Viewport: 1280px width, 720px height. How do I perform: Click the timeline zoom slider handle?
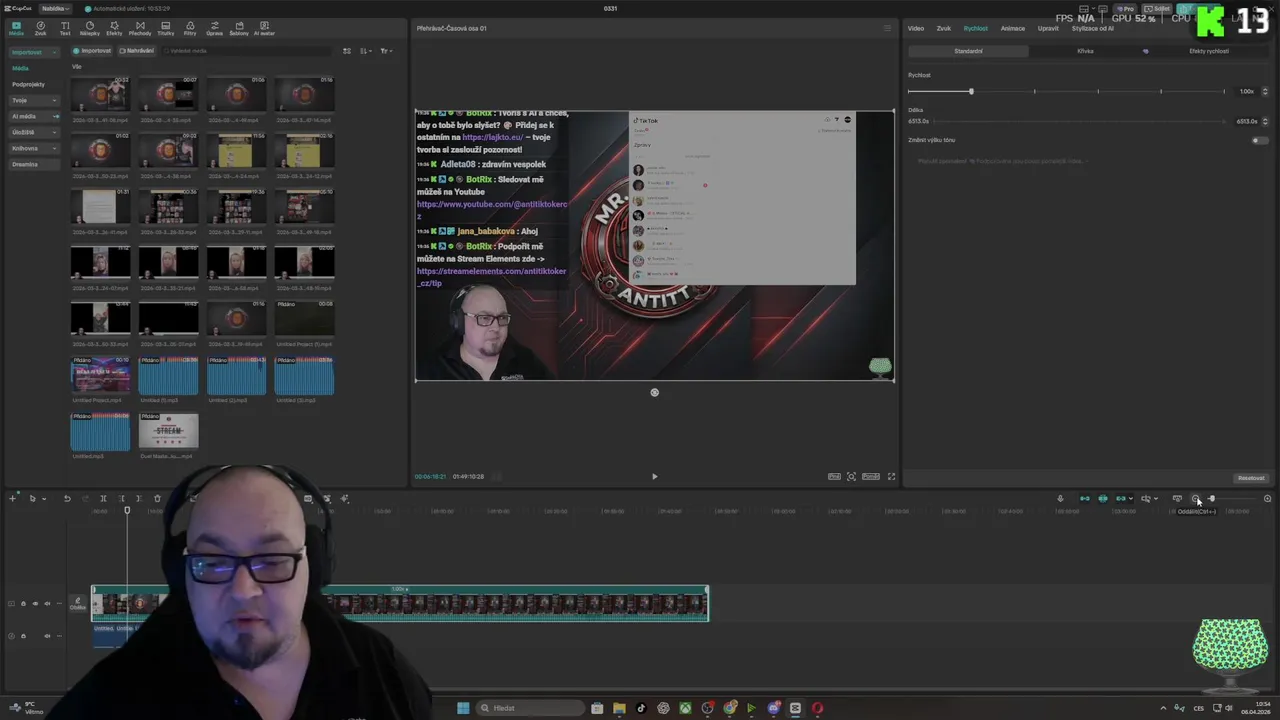pyautogui.click(x=1212, y=499)
